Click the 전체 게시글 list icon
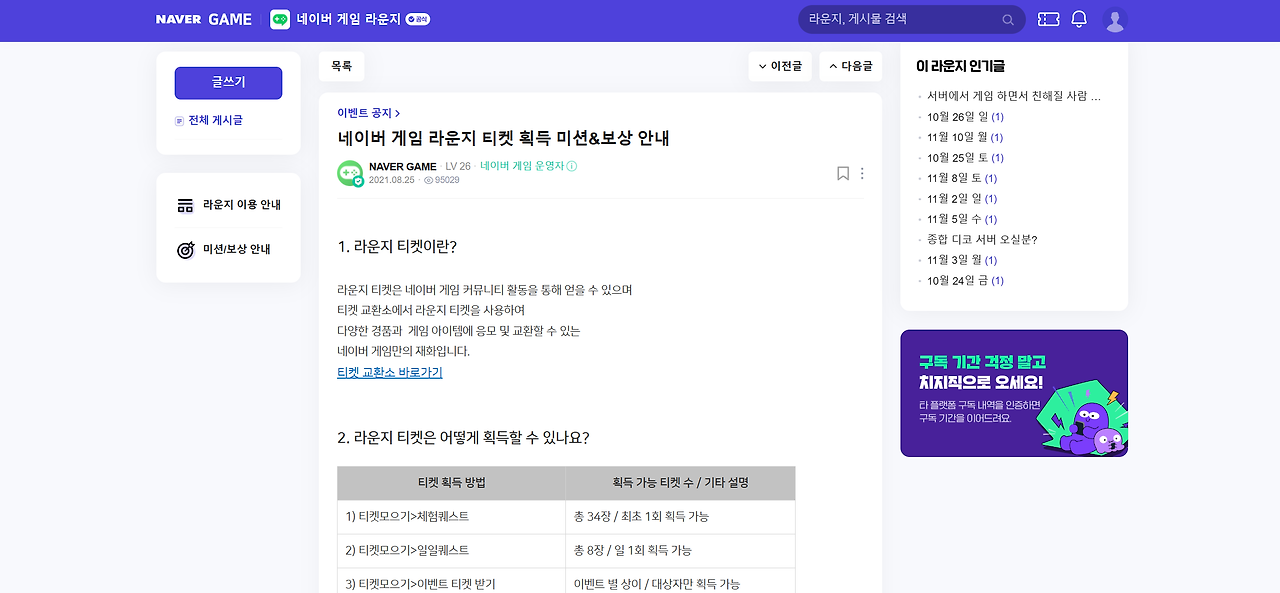 coord(180,120)
